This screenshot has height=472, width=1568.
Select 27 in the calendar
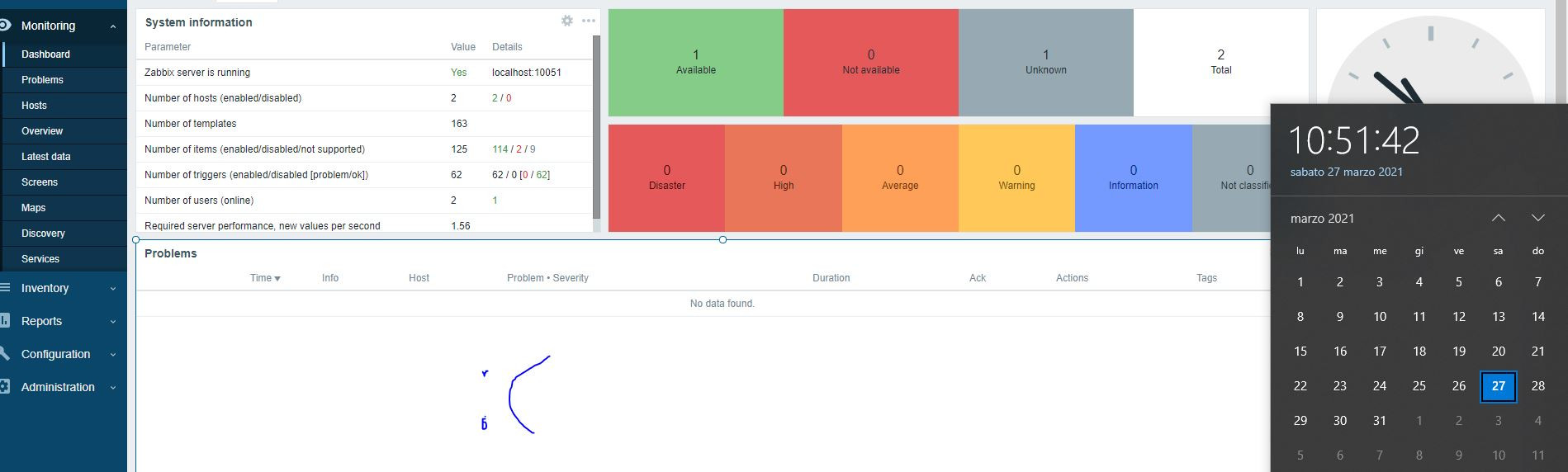pyautogui.click(x=1498, y=386)
